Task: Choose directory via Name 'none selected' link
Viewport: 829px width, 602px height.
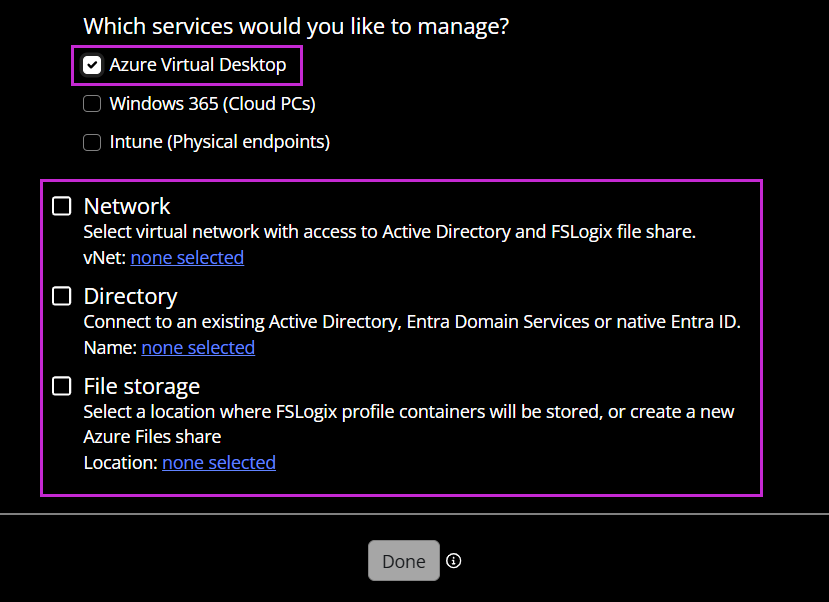Action: point(198,348)
